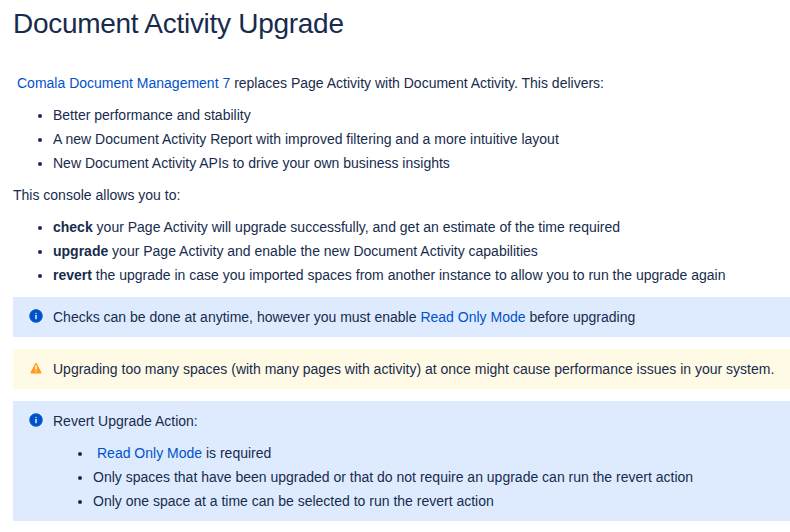
Task: Click the bold 'check' word
Action: click(x=72, y=227)
